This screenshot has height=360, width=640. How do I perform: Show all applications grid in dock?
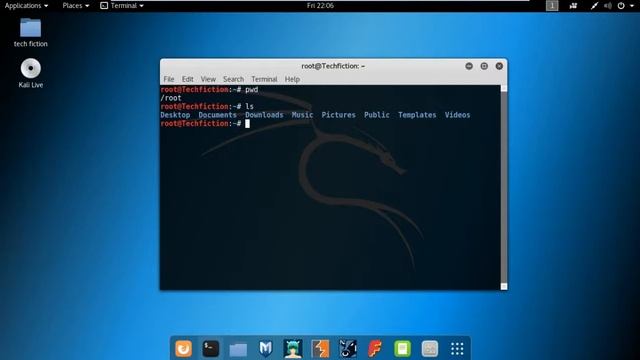(x=457, y=349)
